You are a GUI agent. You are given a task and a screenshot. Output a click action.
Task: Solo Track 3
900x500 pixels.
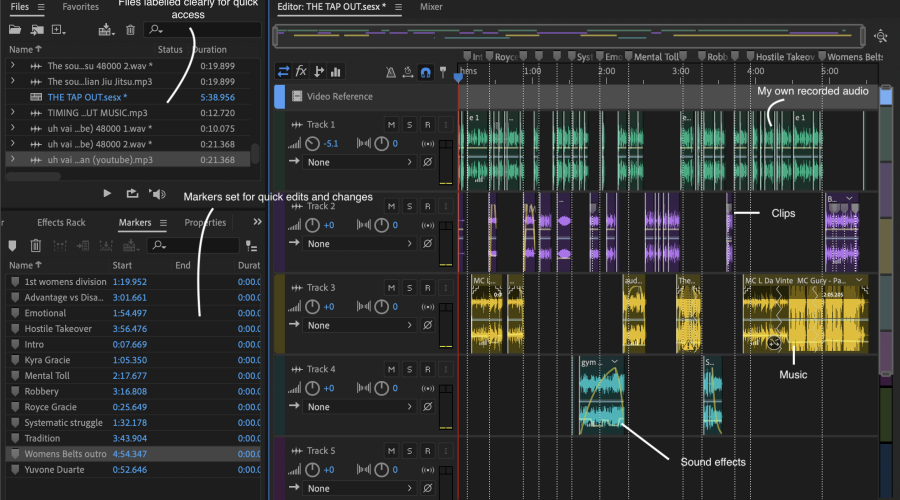(409, 288)
